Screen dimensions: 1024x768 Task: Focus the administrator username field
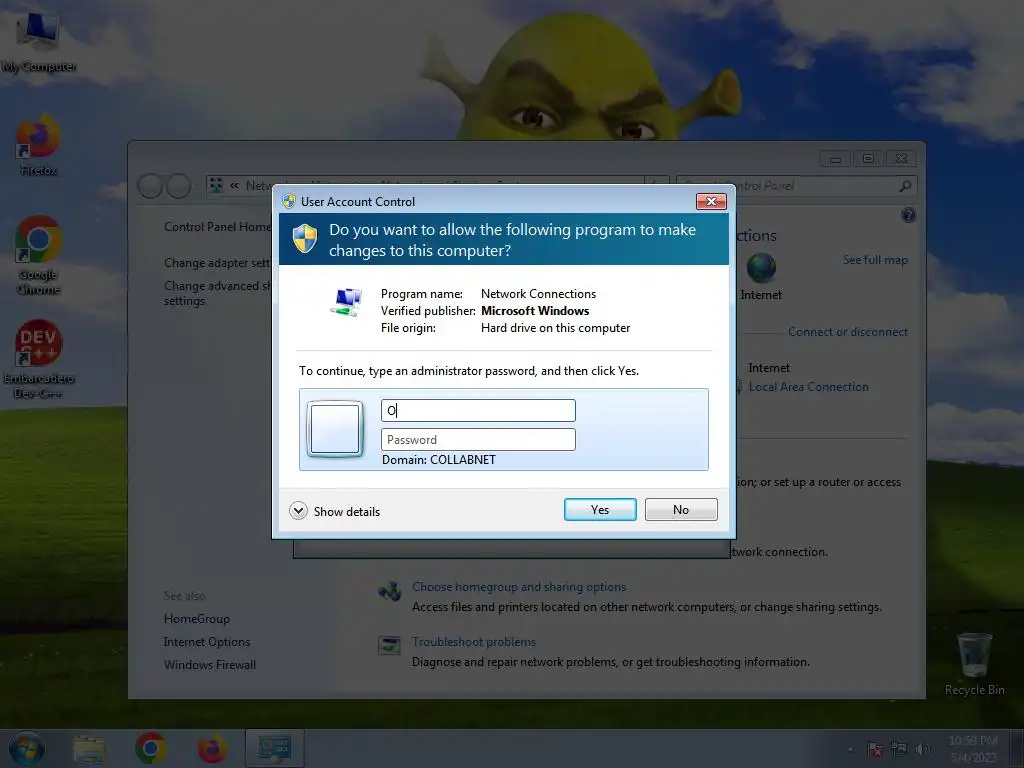pyautogui.click(x=478, y=410)
